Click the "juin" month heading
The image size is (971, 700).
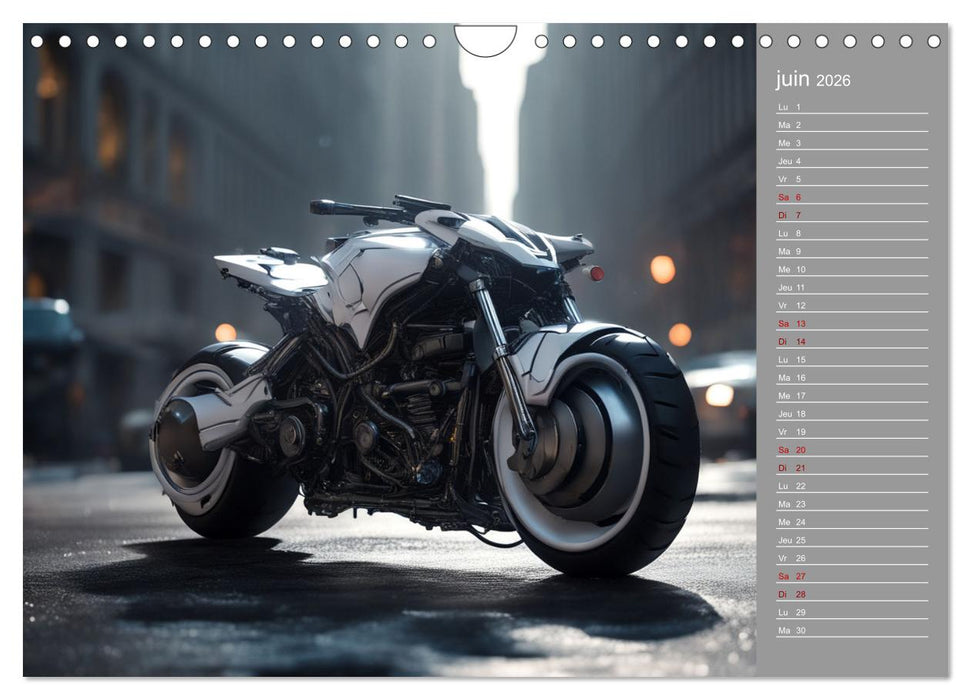pos(793,80)
